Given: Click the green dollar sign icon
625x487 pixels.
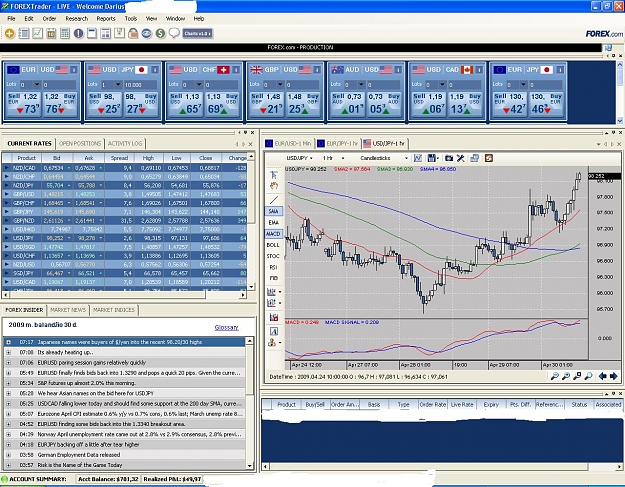Looking at the screenshot, I should coord(160,33).
